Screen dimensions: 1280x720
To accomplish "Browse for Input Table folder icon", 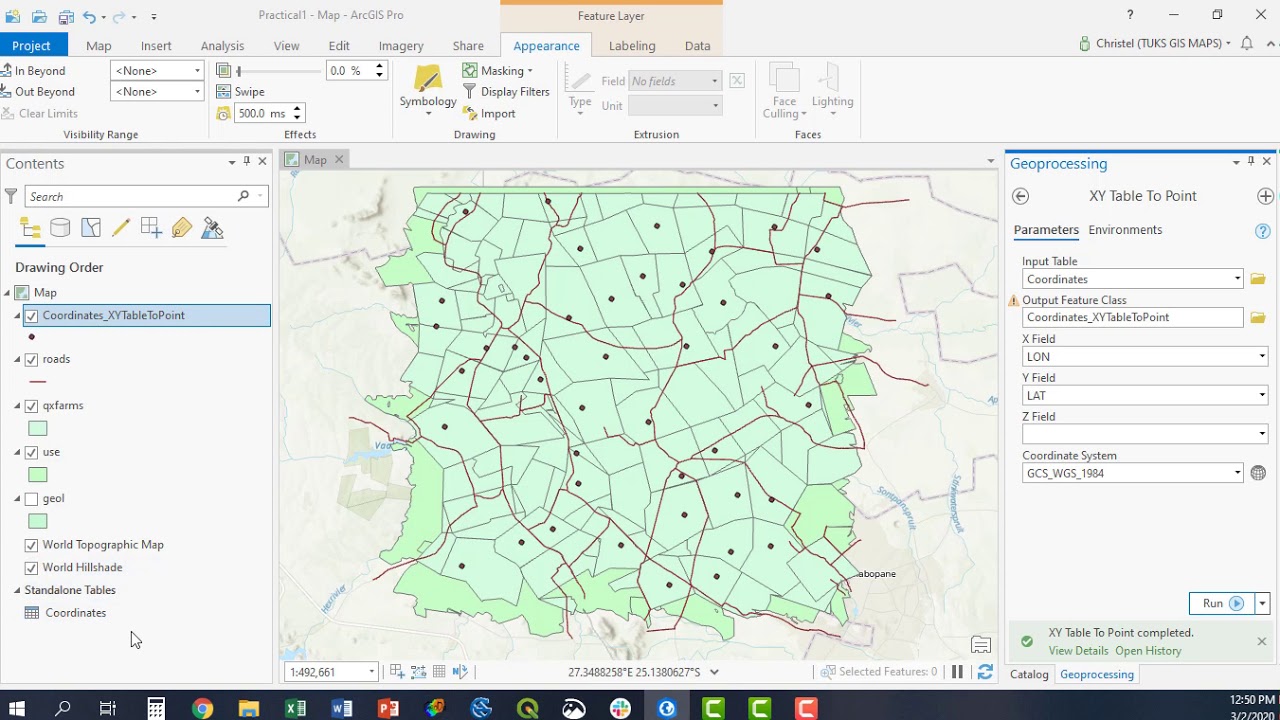I will pyautogui.click(x=1258, y=279).
